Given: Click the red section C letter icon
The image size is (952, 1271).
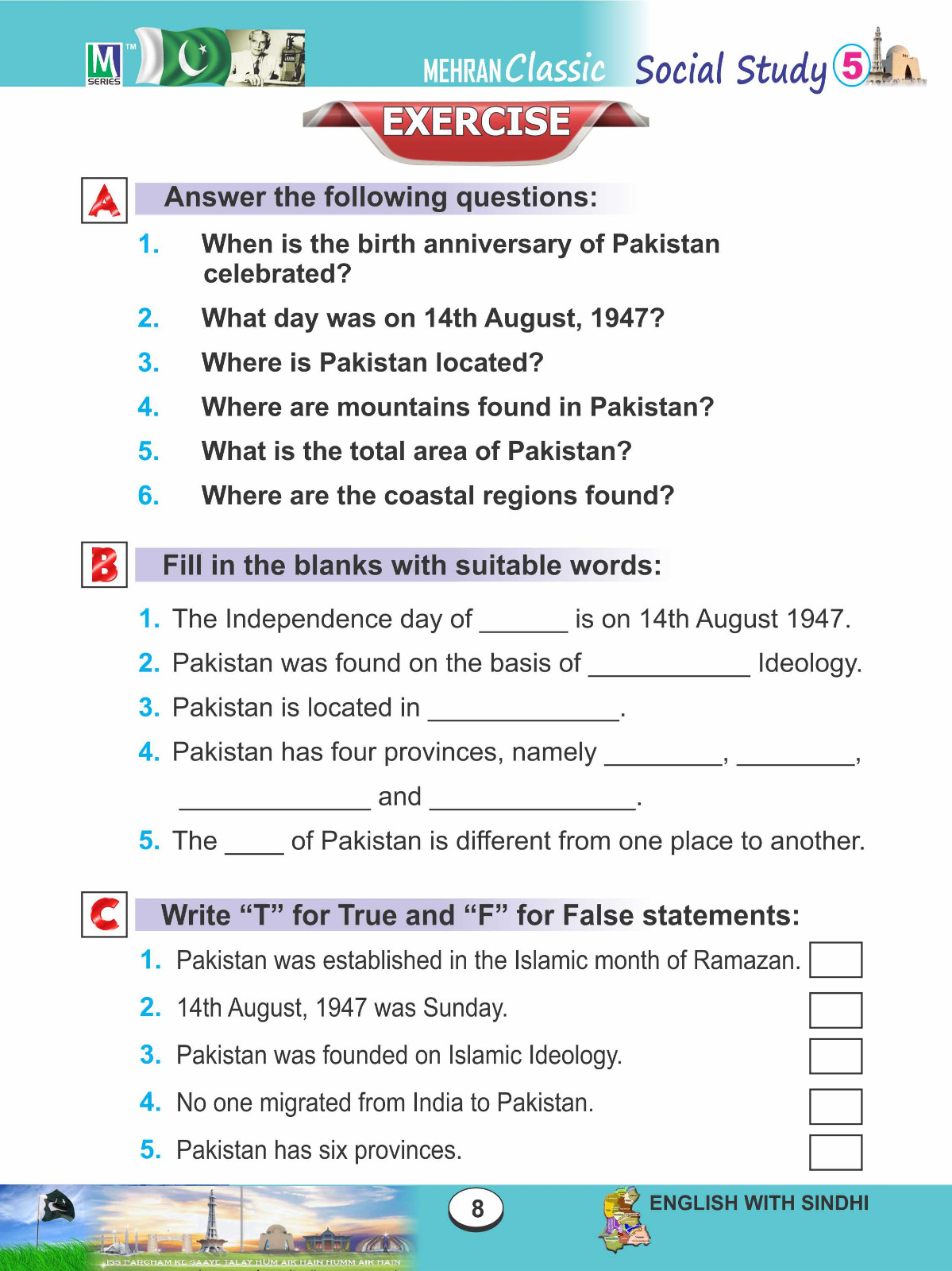Looking at the screenshot, I should (x=104, y=914).
